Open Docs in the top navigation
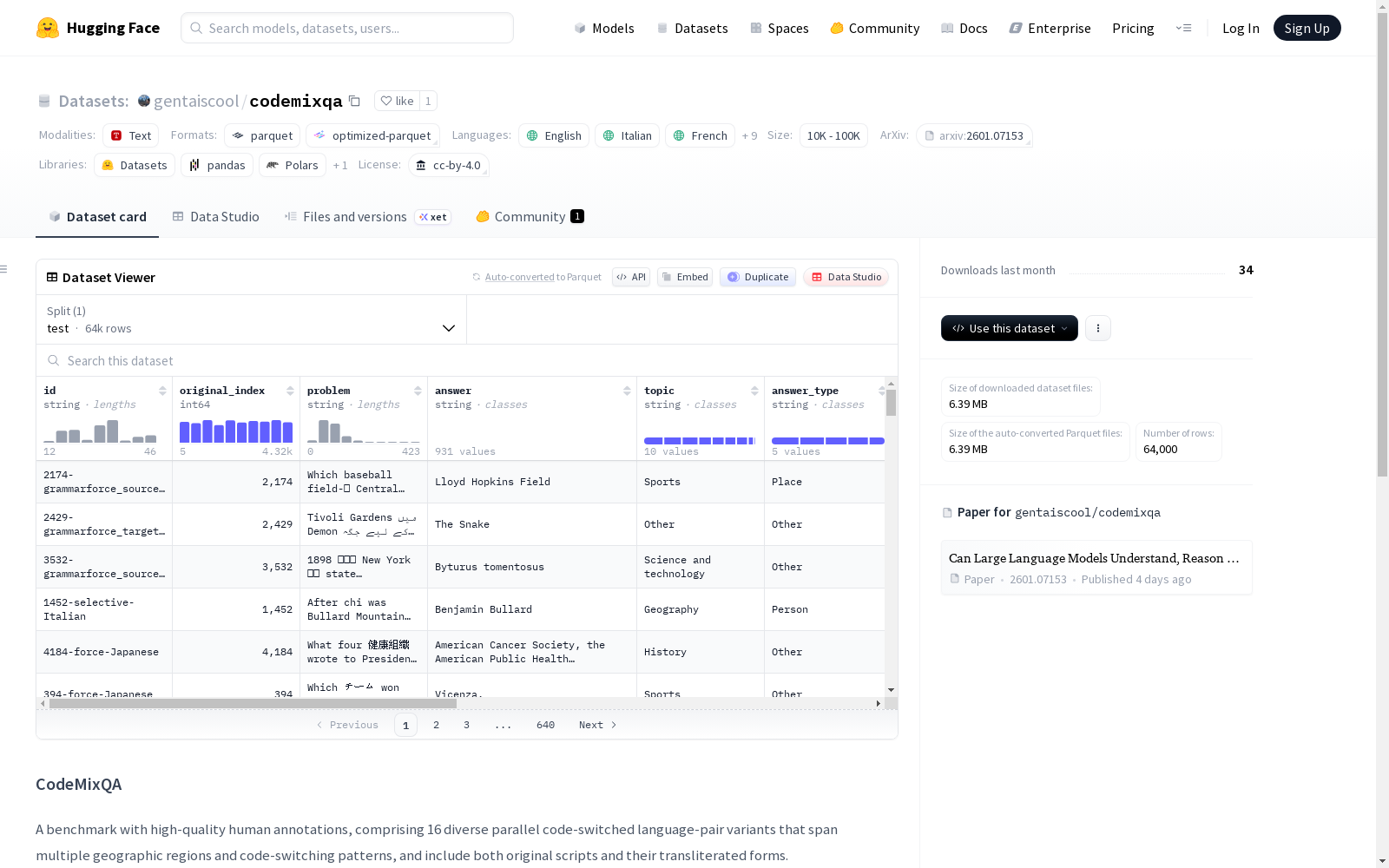1389x868 pixels. [964, 28]
